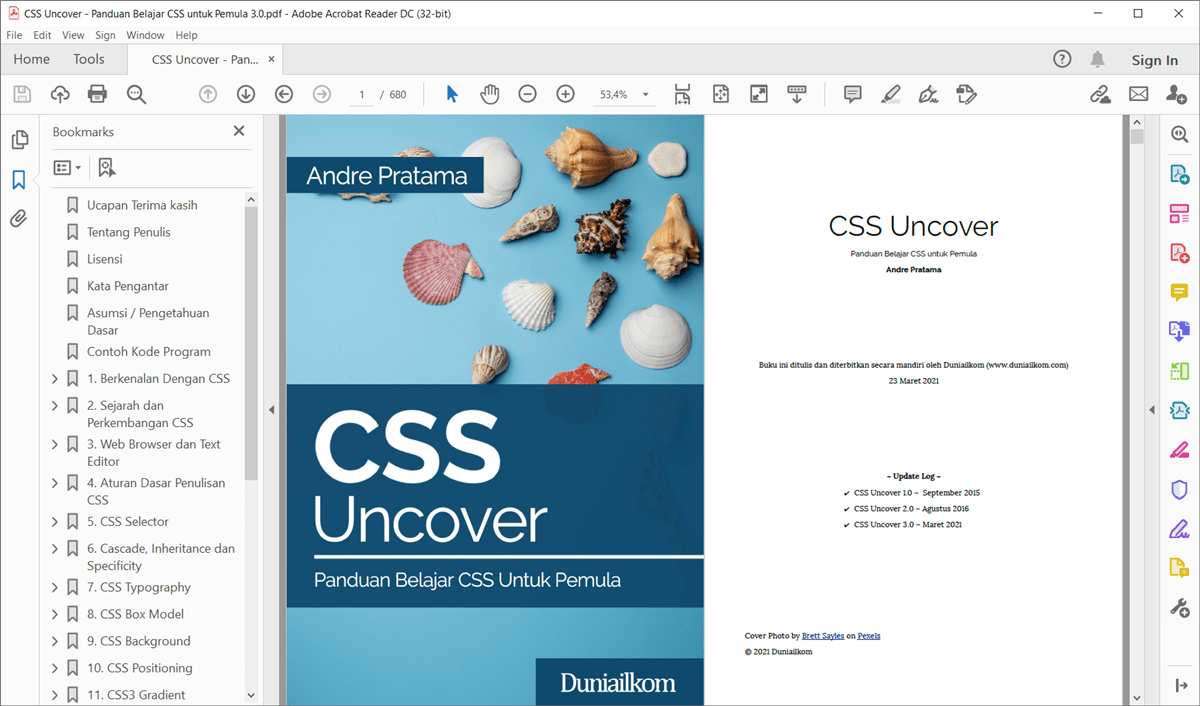Image resolution: width=1200 pixels, height=706 pixels.
Task: Click the fit one full page icon
Action: (x=721, y=94)
